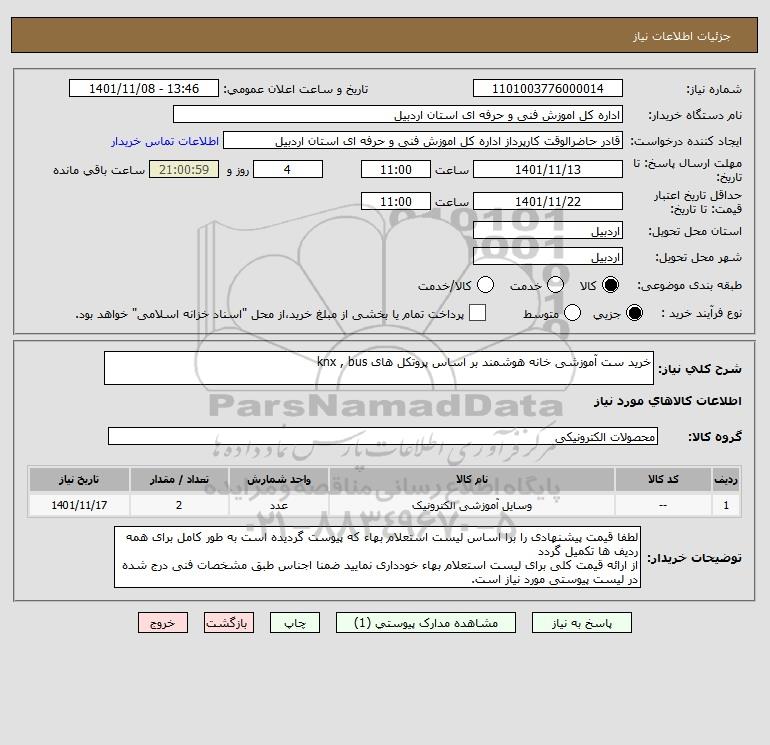Click the cell وسایل آموزشی الکترونیک
The width and height of the screenshot is (770, 745).
(x=471, y=505)
